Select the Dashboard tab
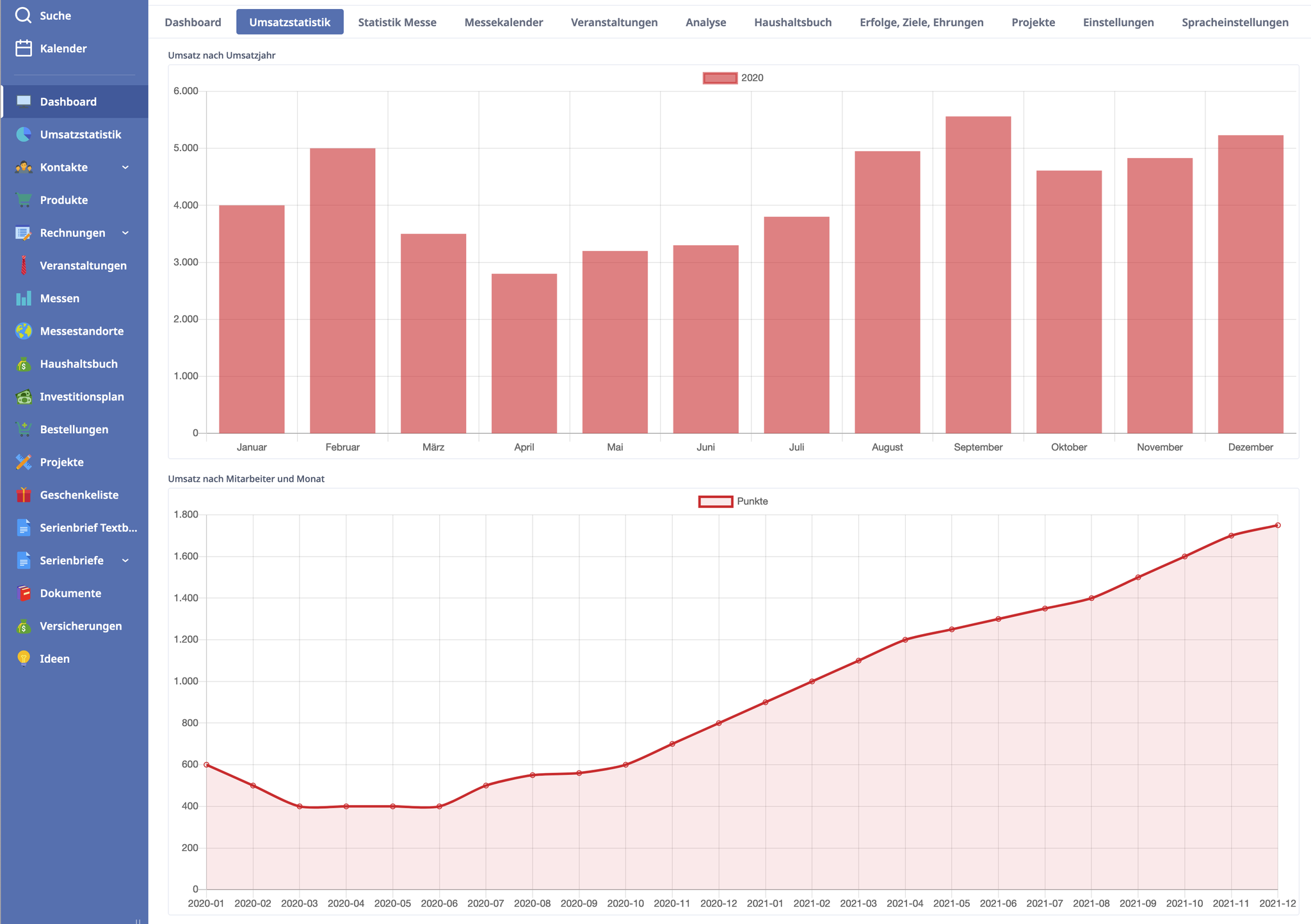This screenshot has height=924, width=1311. click(x=194, y=22)
